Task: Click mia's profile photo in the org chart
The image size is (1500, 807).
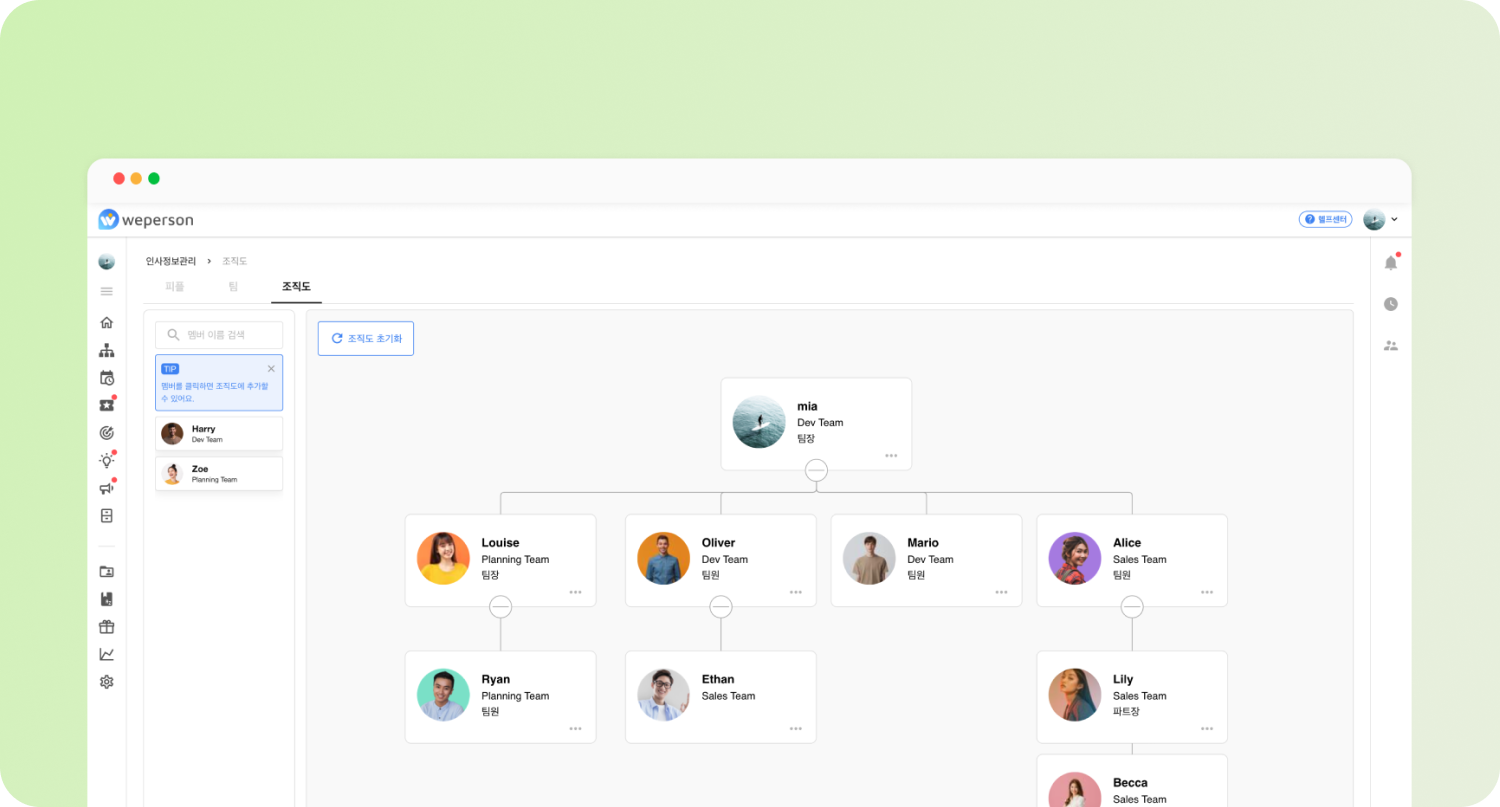Action: (x=759, y=422)
